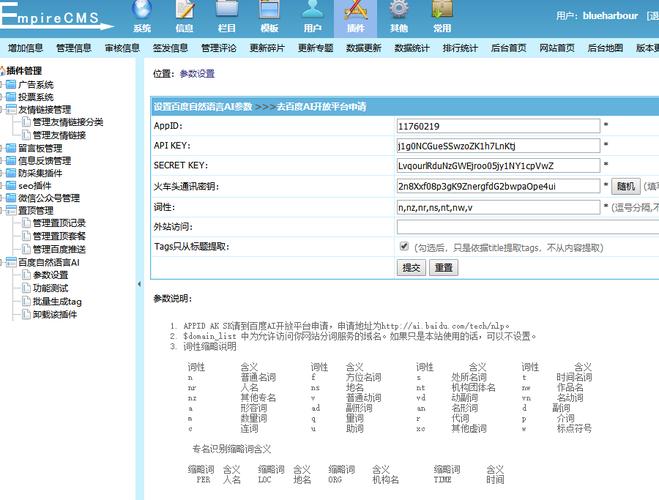Open 审核信息 in the submenu bar

(122, 48)
